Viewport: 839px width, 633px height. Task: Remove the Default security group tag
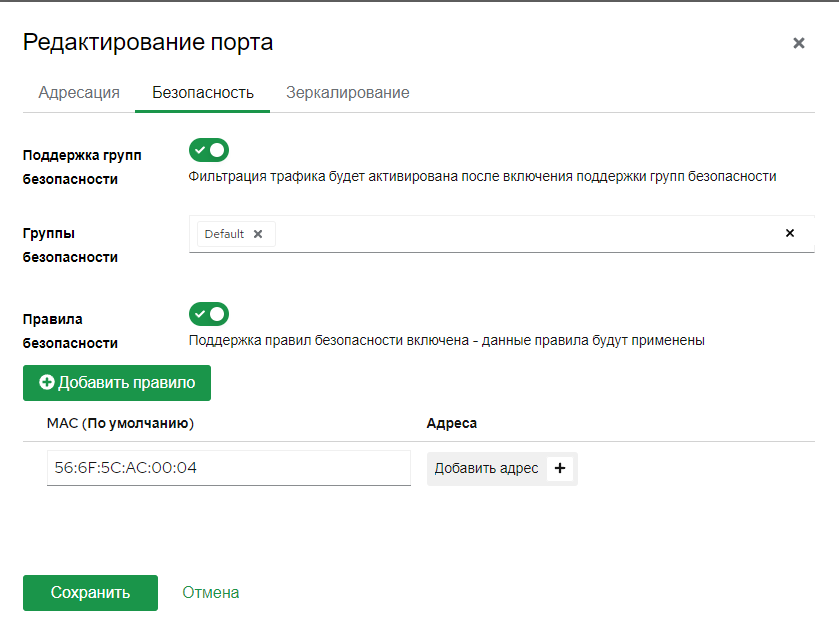point(258,234)
